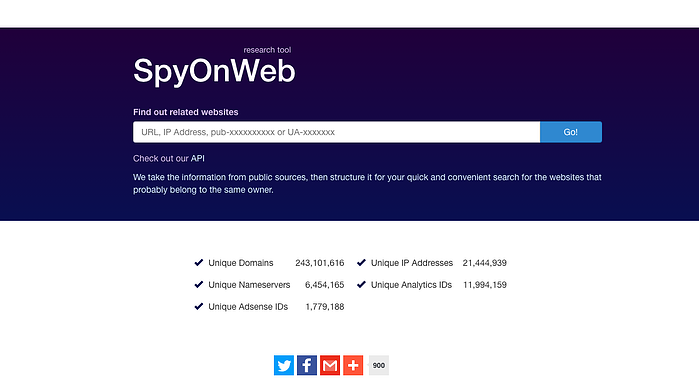Select the Unique Adsense IDs label

248,307
